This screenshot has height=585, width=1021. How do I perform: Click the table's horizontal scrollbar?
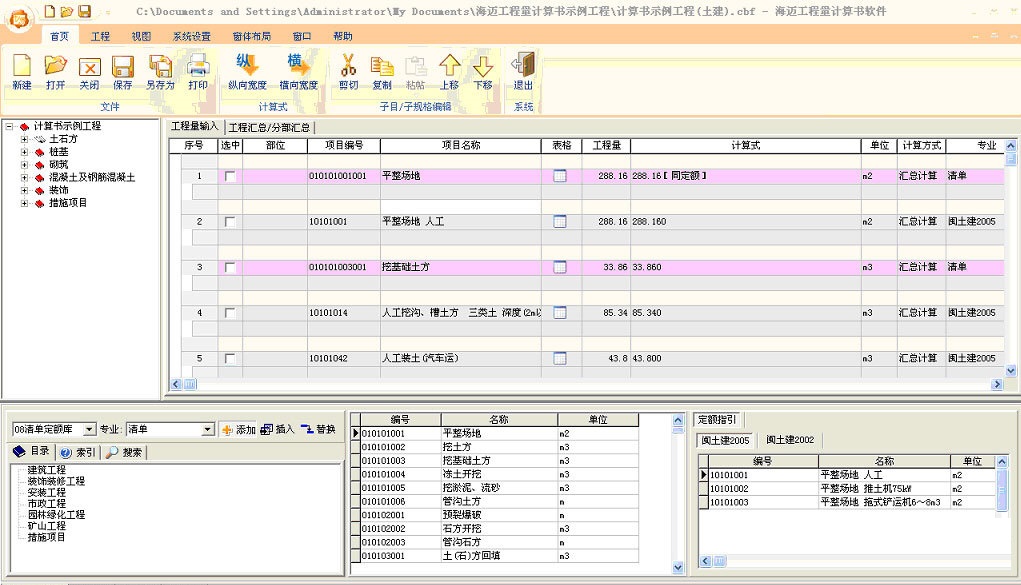(590, 384)
